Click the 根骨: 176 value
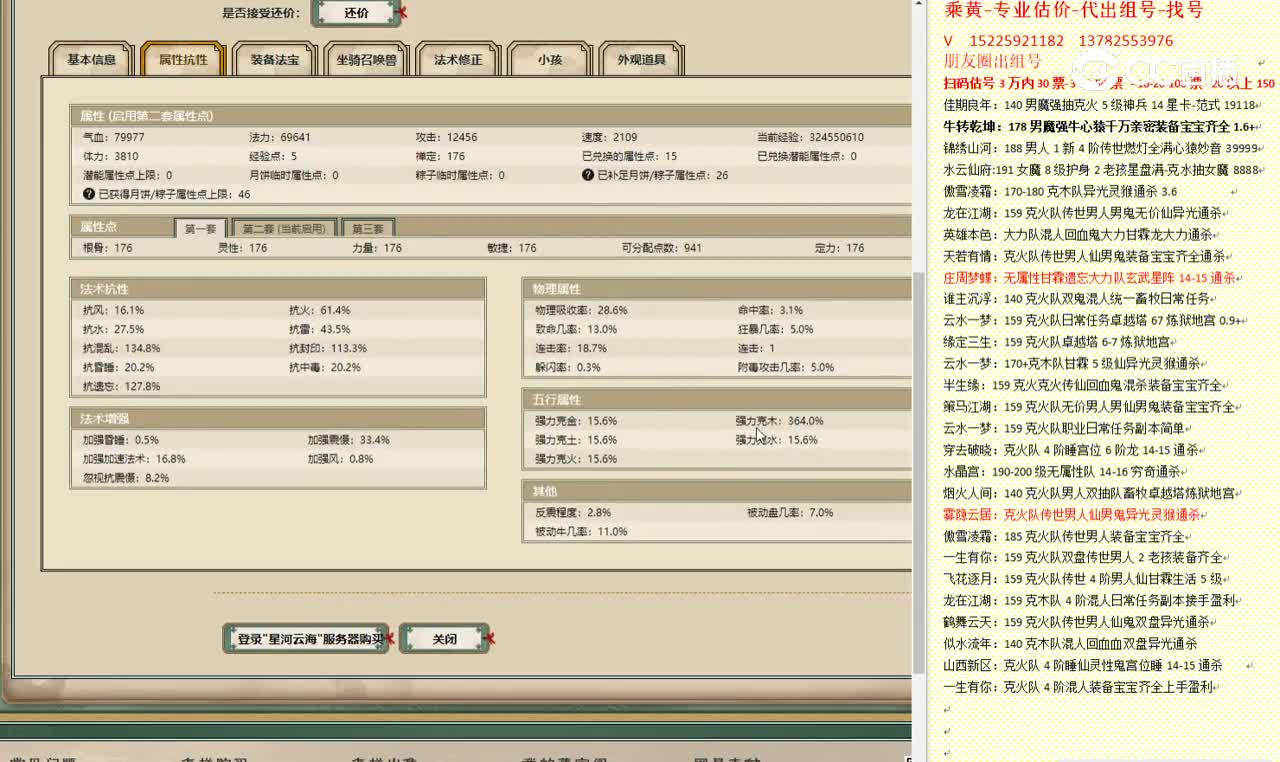1280x762 pixels. coord(107,248)
